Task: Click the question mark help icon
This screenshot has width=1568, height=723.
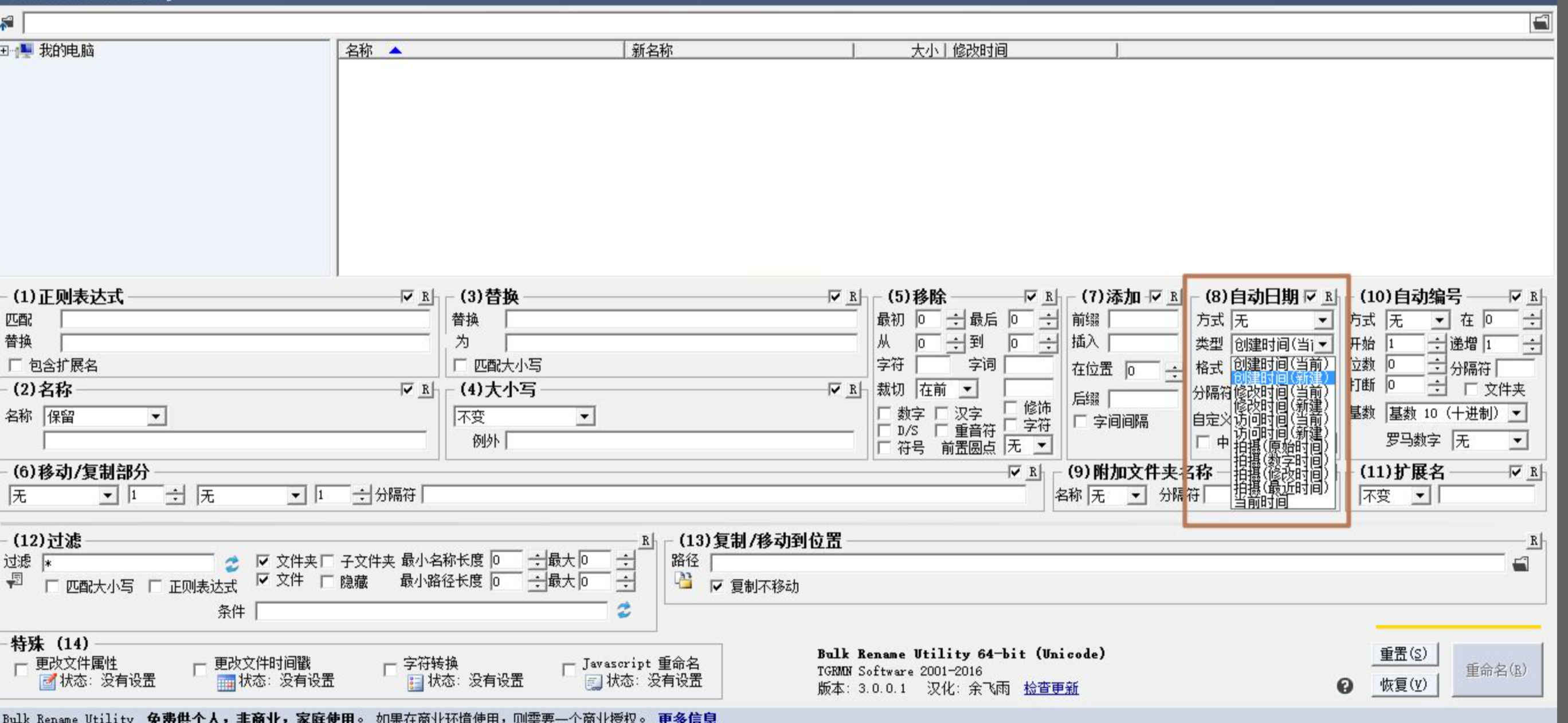Action: pos(1344,686)
